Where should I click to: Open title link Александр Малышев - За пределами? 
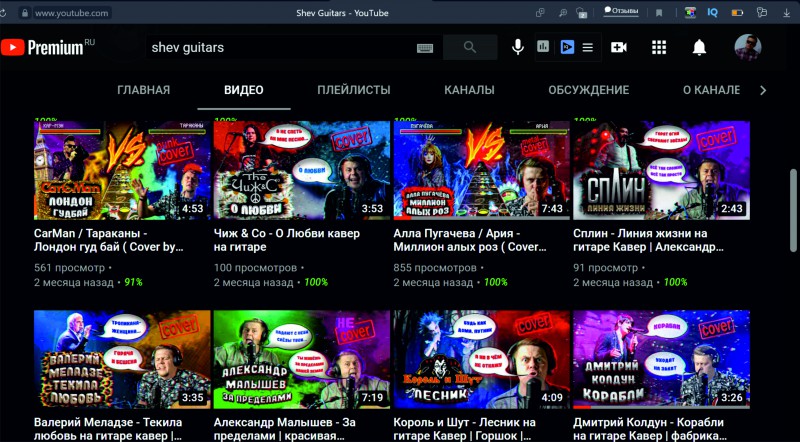point(285,429)
